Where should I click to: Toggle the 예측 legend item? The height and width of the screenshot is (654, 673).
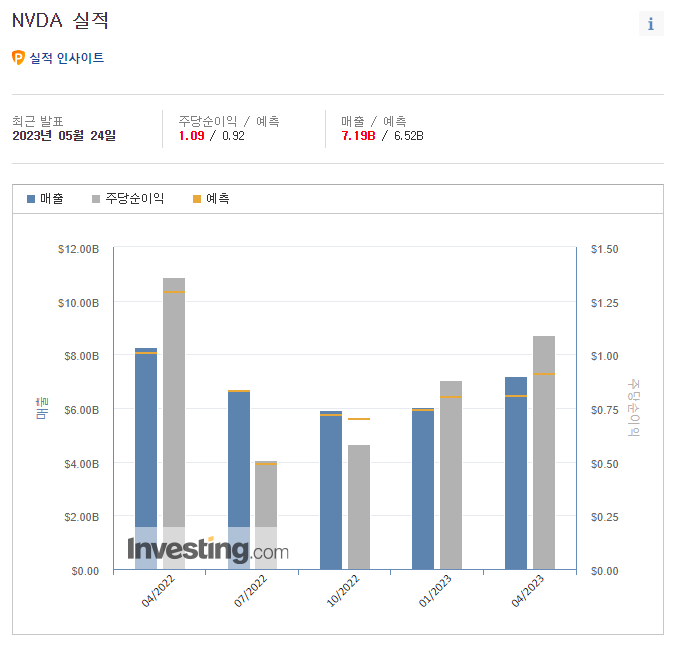[211, 199]
